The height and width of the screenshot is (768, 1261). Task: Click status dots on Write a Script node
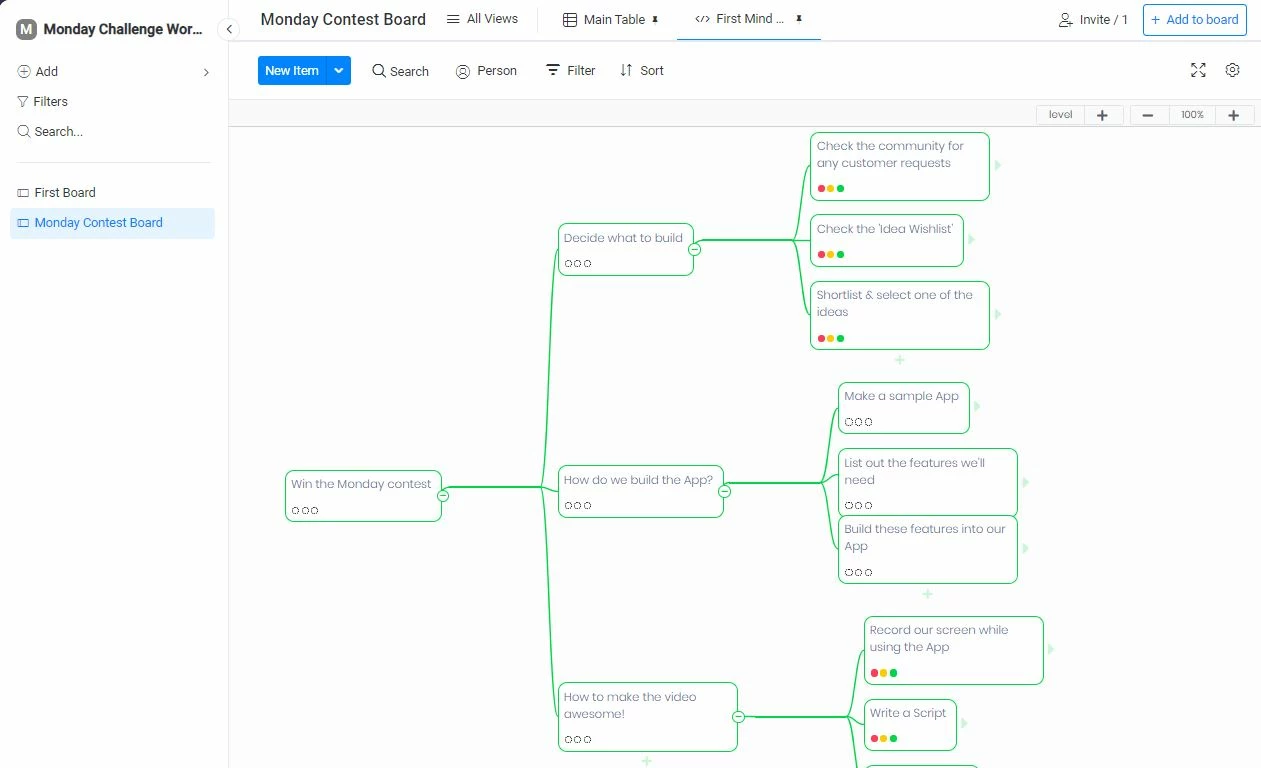[x=884, y=739]
